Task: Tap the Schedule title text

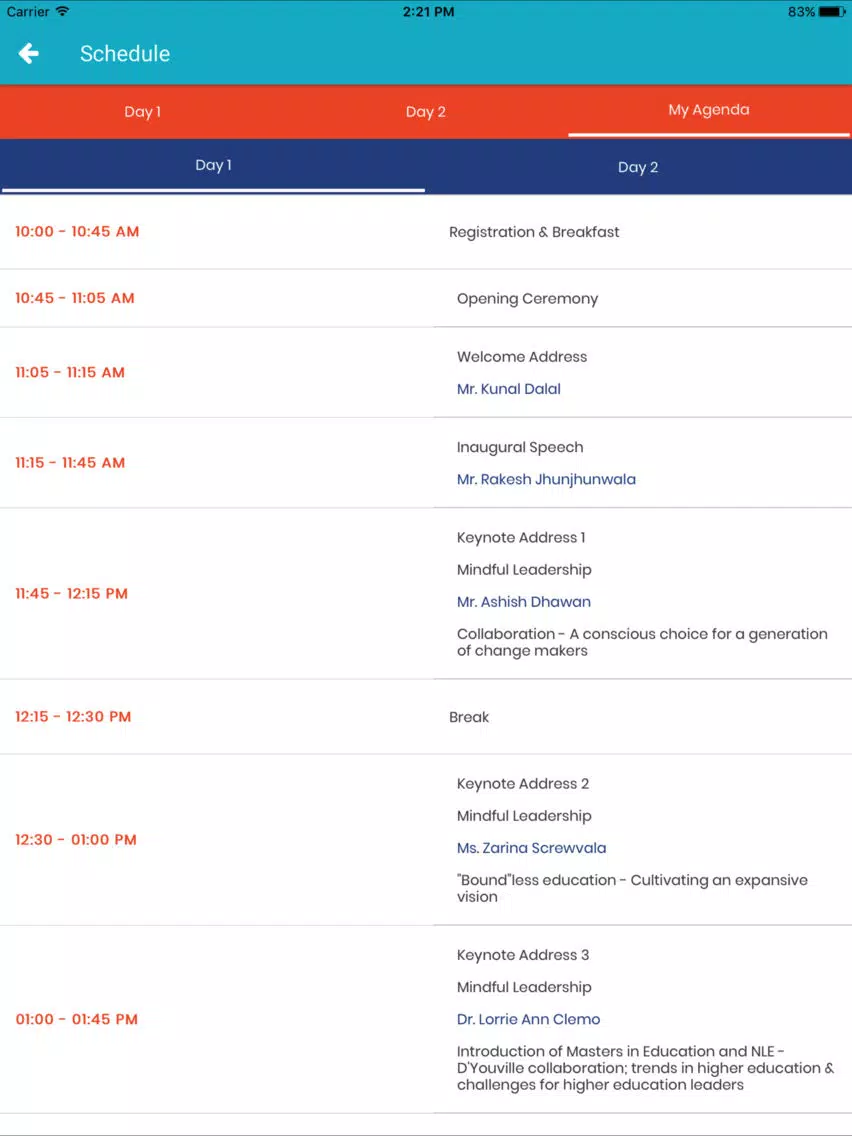Action: tap(125, 54)
